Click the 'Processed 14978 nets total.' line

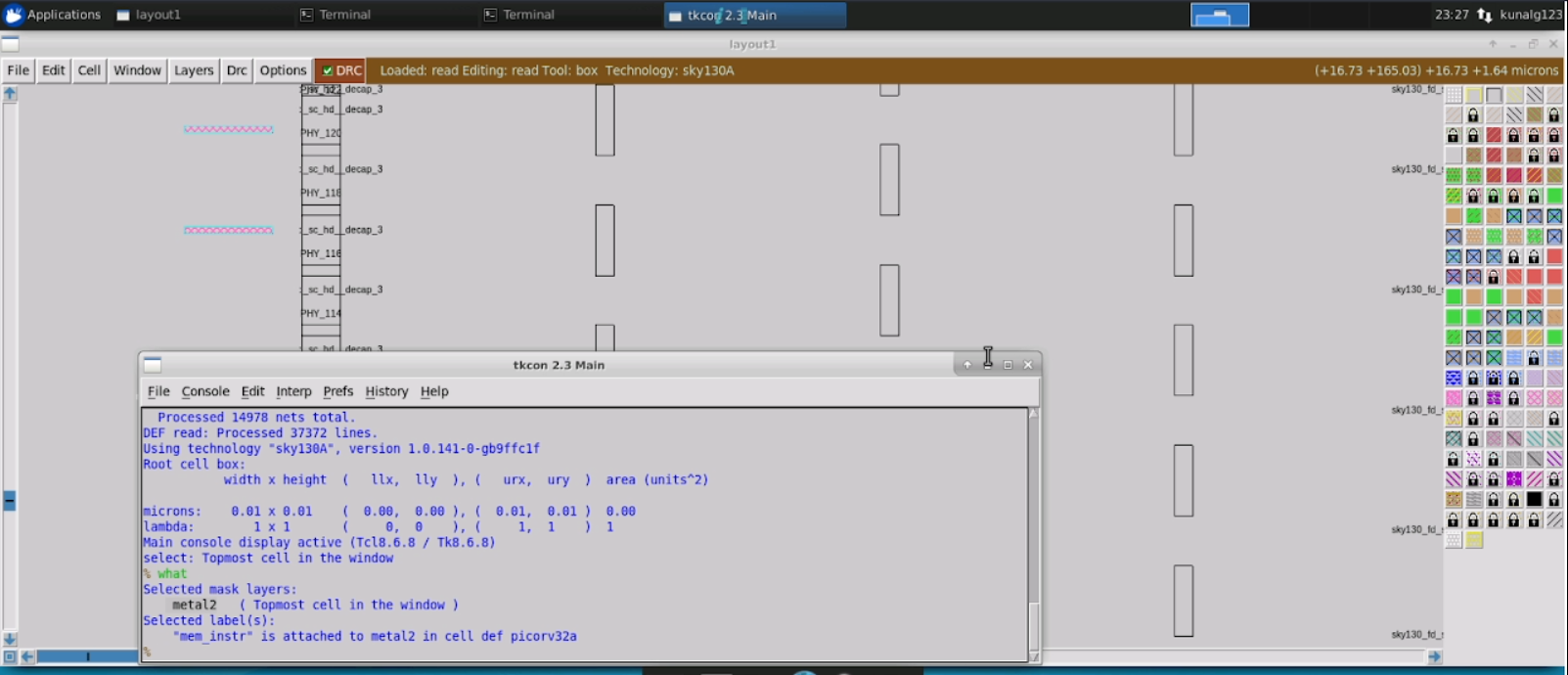256,418
